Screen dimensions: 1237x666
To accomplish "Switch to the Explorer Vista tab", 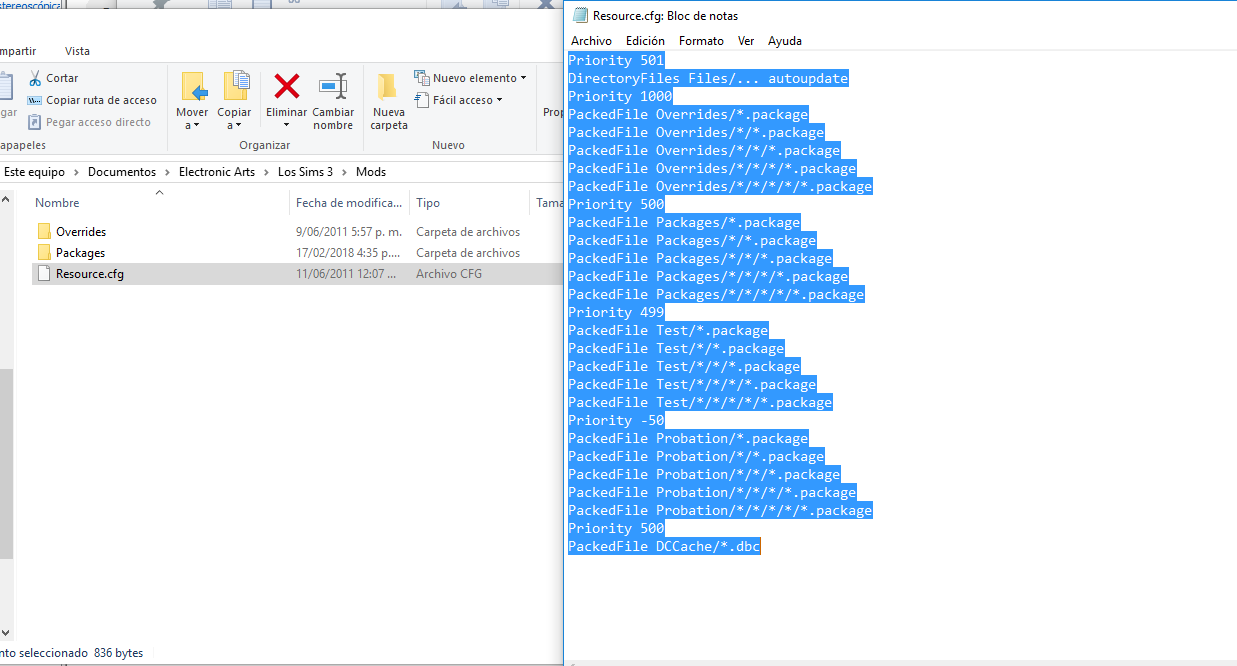I will [x=77, y=51].
